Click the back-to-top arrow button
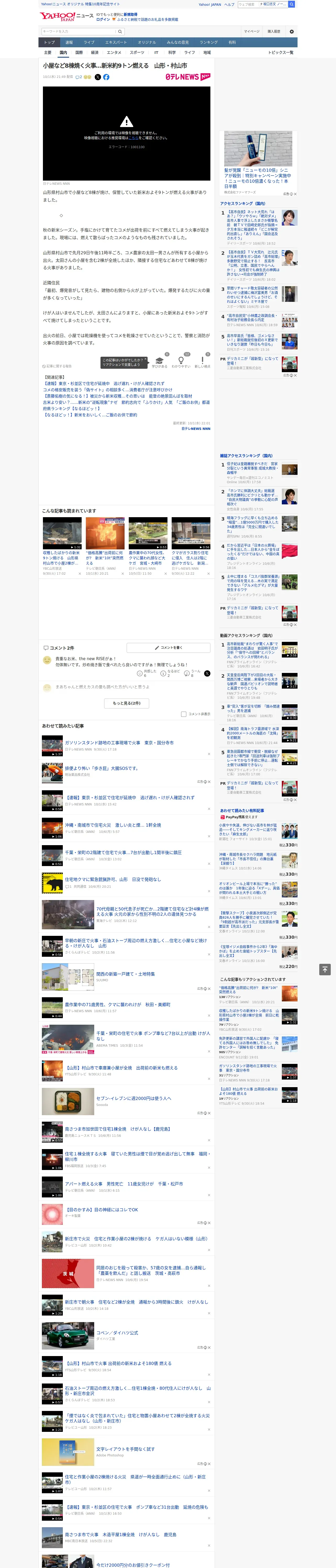Viewport: 336px width, 1568px height. (x=325, y=969)
